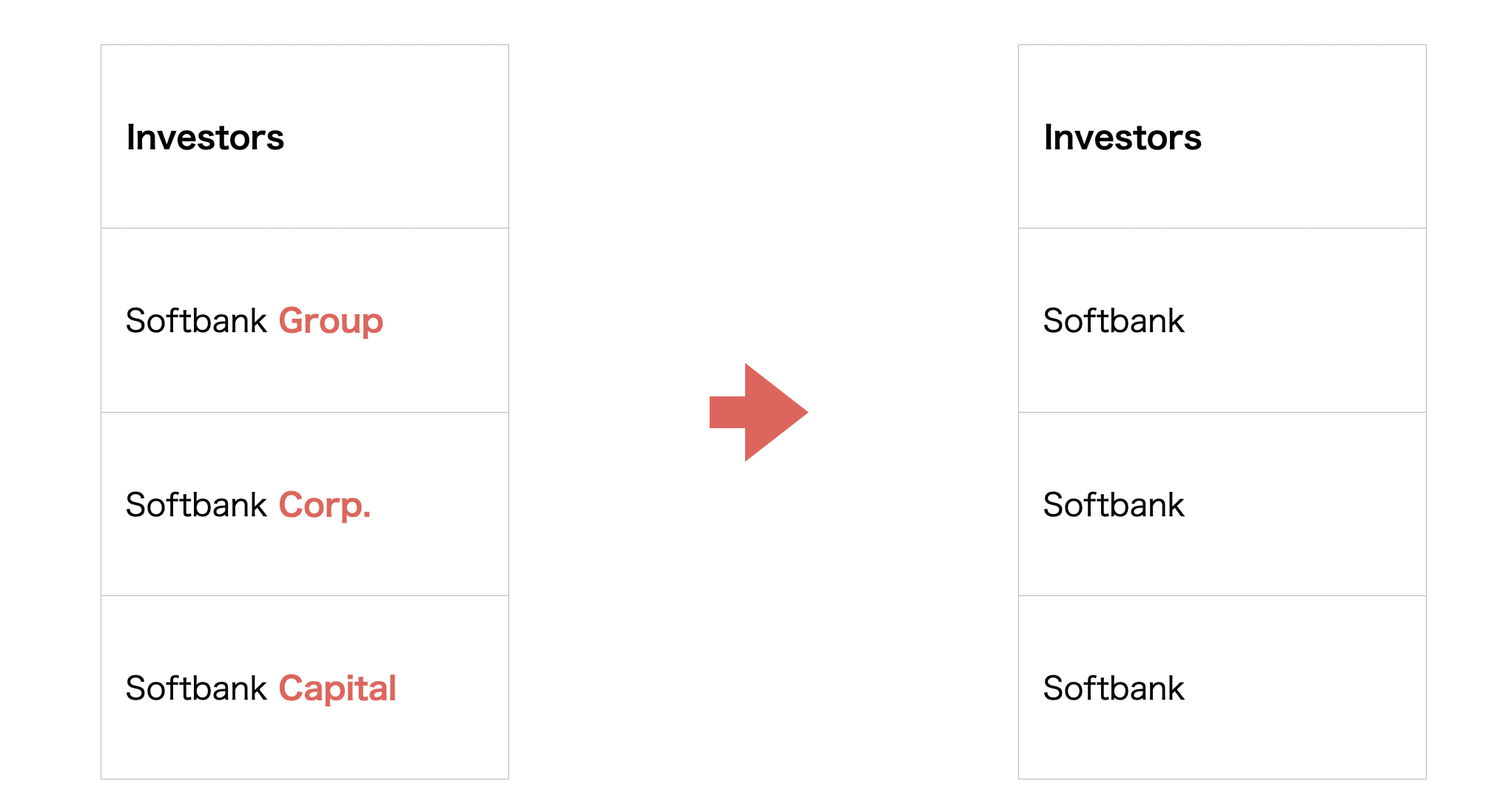Click the arrow's triangular head
The width and height of the screenshot is (1511, 812).
(x=772, y=412)
